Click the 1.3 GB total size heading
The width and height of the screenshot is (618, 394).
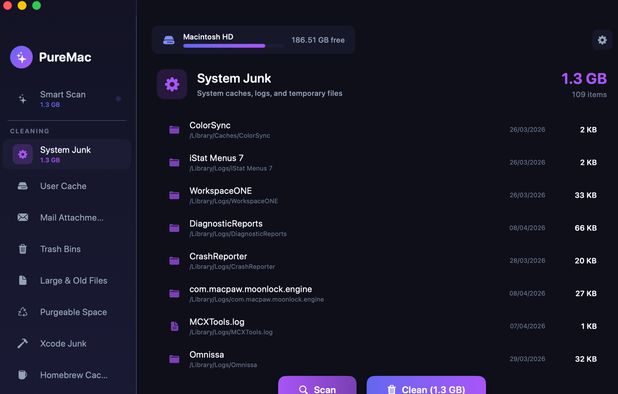584,78
